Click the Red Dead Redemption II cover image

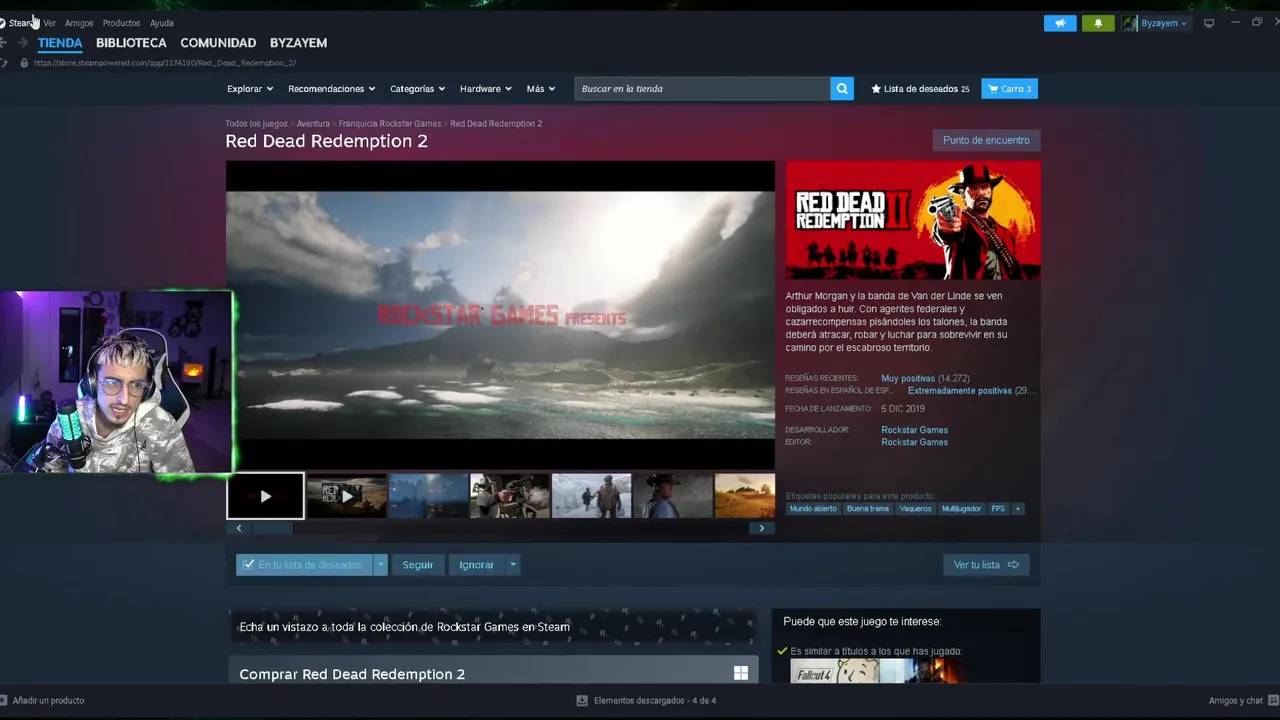[913, 220]
